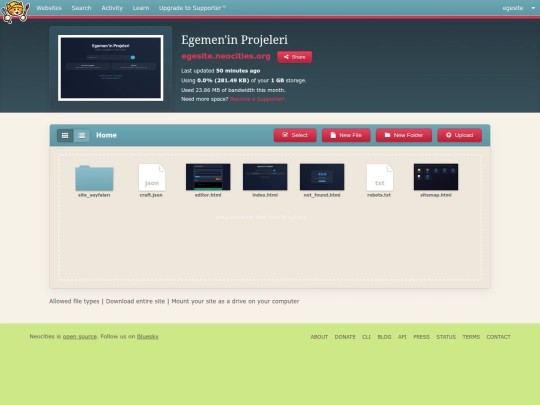This screenshot has height=405, width=540.
Task: Switch to list view icon
Action: 82,135
